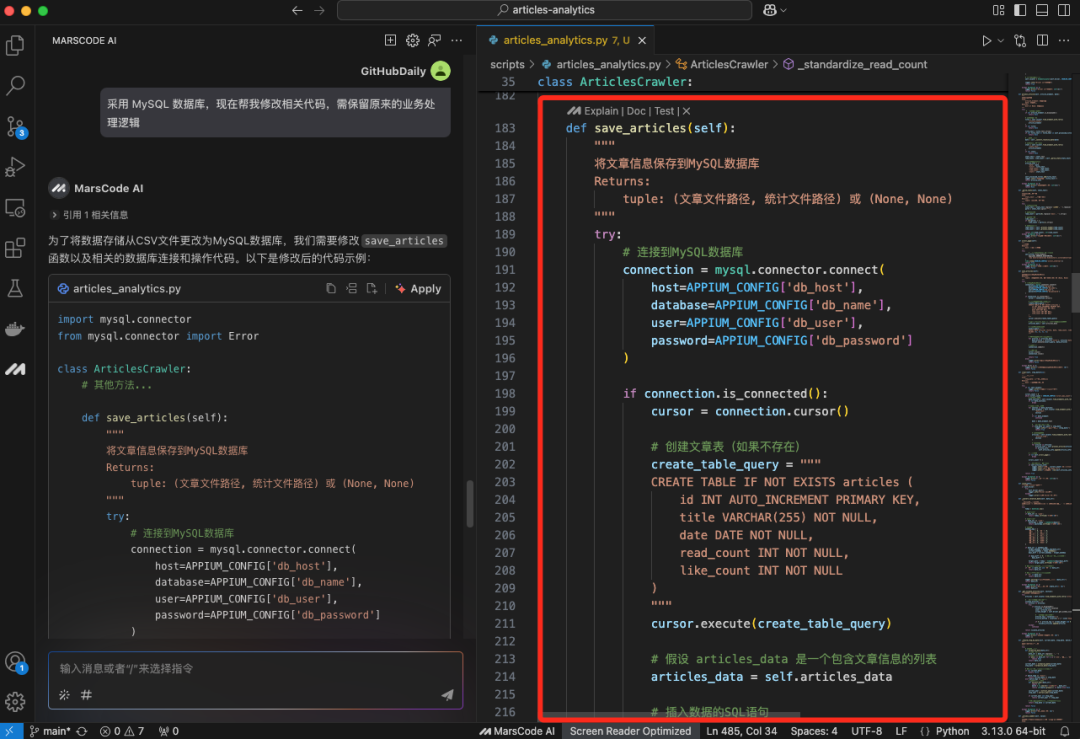The height and width of the screenshot is (739, 1080).
Task: Click the chat panel vertical scrollbar thumb
Action: point(470,503)
